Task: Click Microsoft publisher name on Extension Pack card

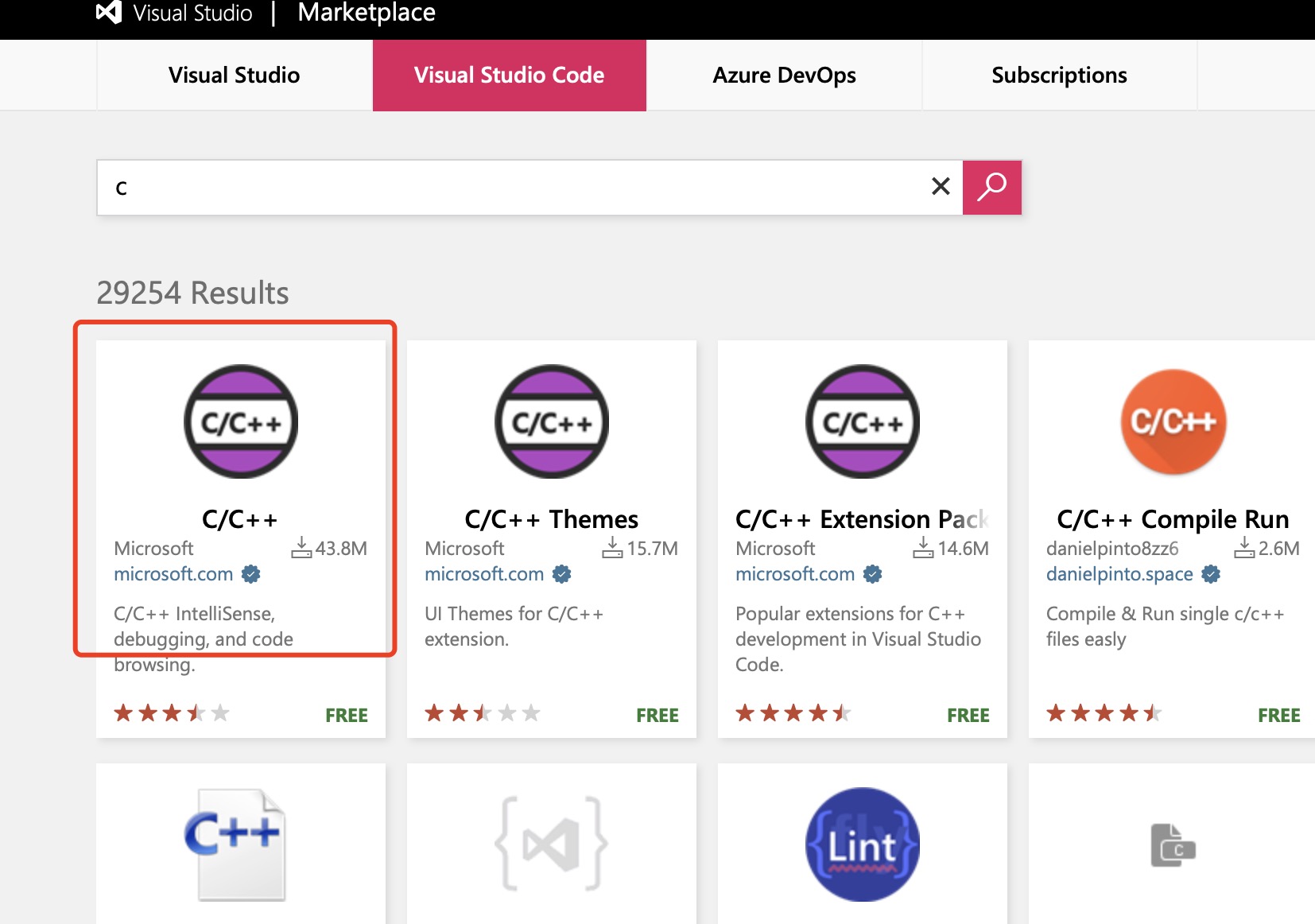Action: [x=775, y=549]
